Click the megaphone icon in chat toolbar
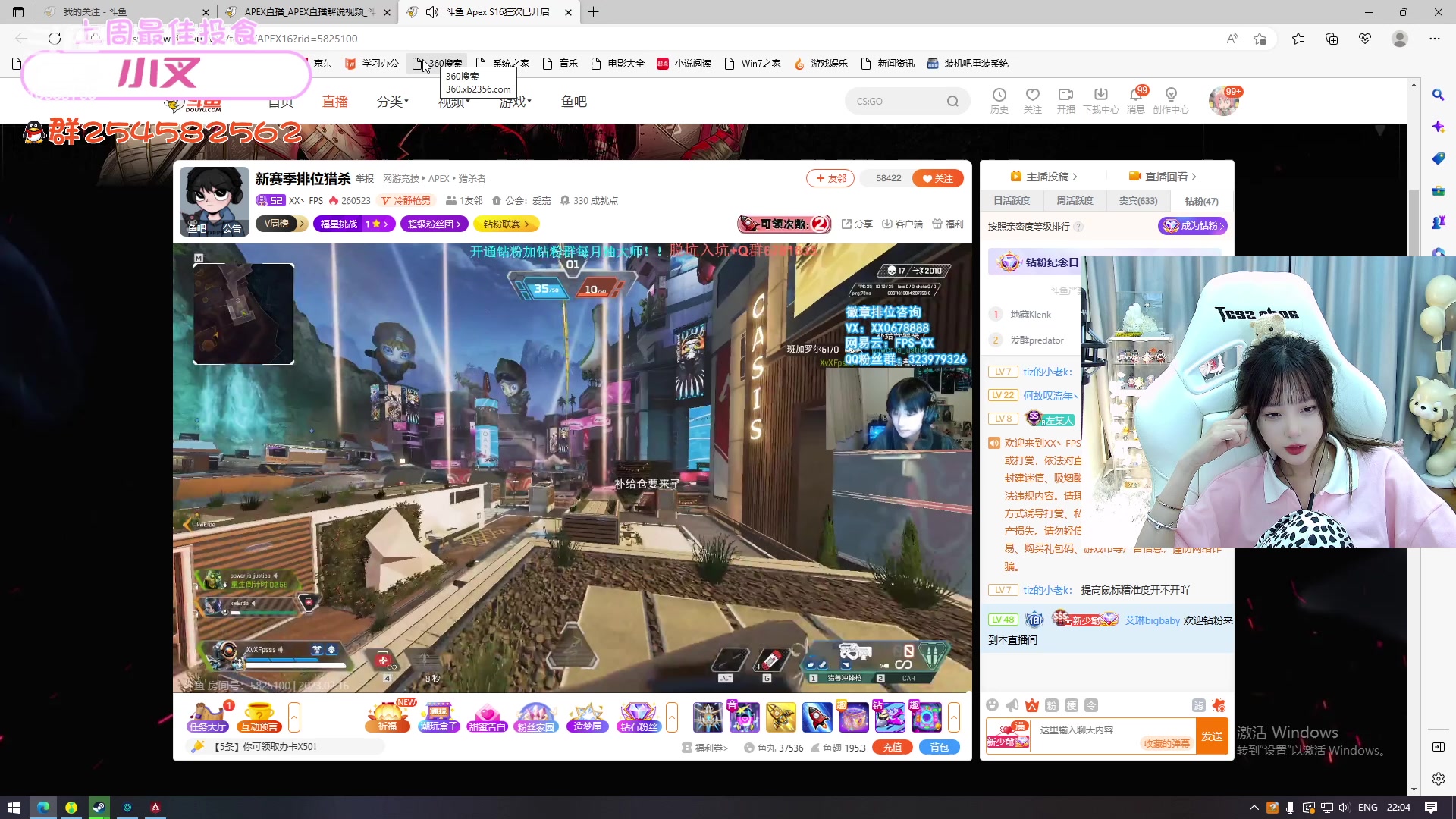 coord(1012,705)
